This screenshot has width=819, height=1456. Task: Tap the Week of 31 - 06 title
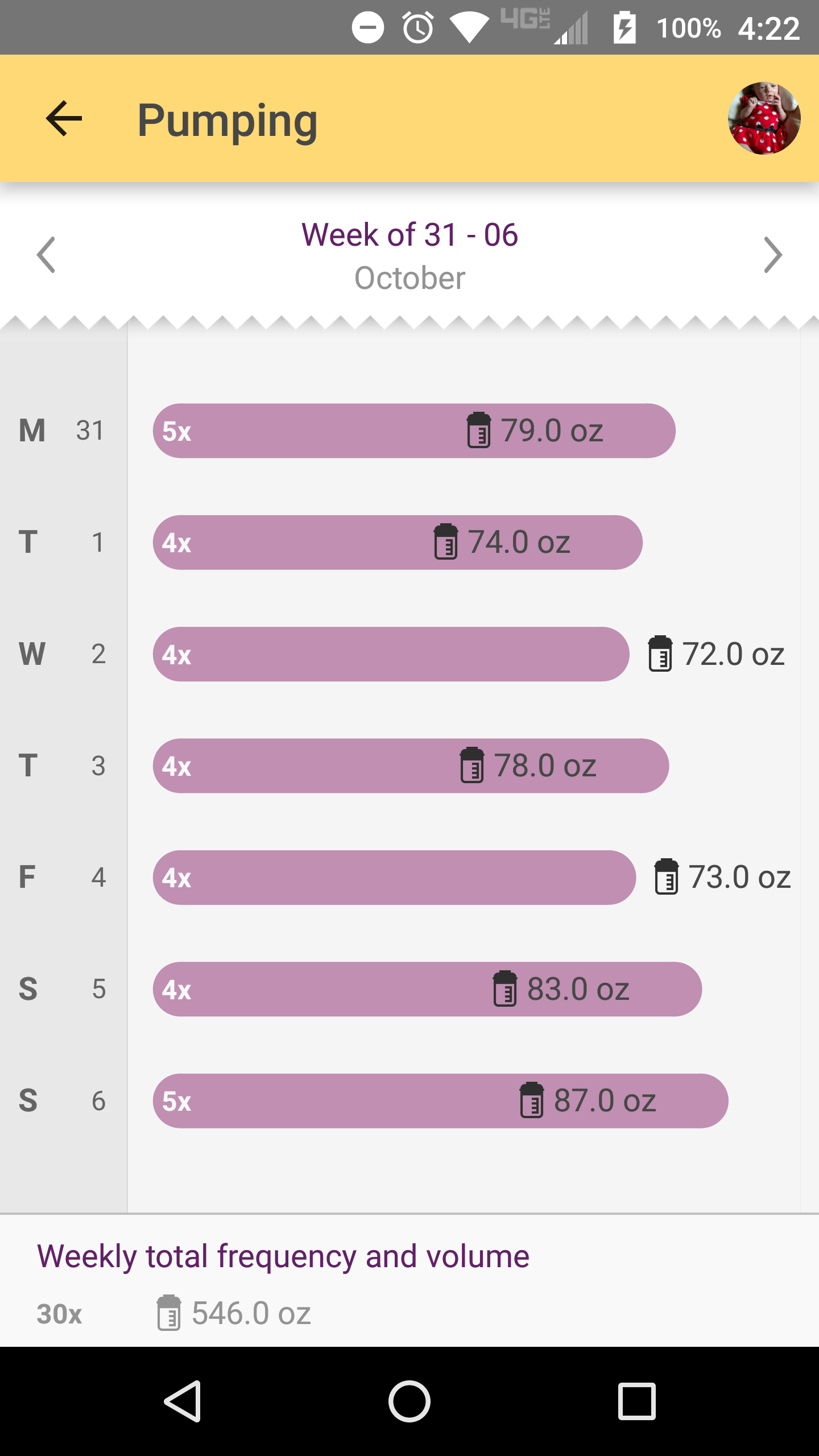(x=409, y=235)
